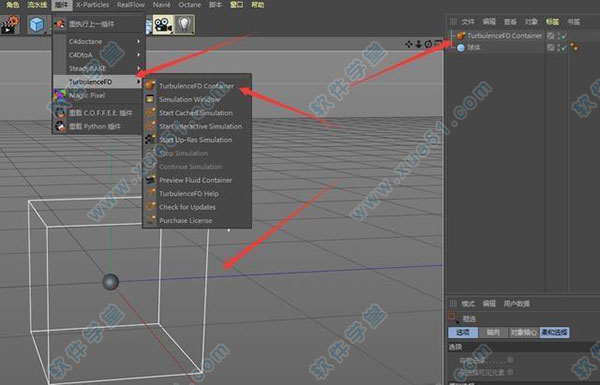600x385 pixels.
Task: Click the blue cube primitive icon
Action: [x=37, y=25]
